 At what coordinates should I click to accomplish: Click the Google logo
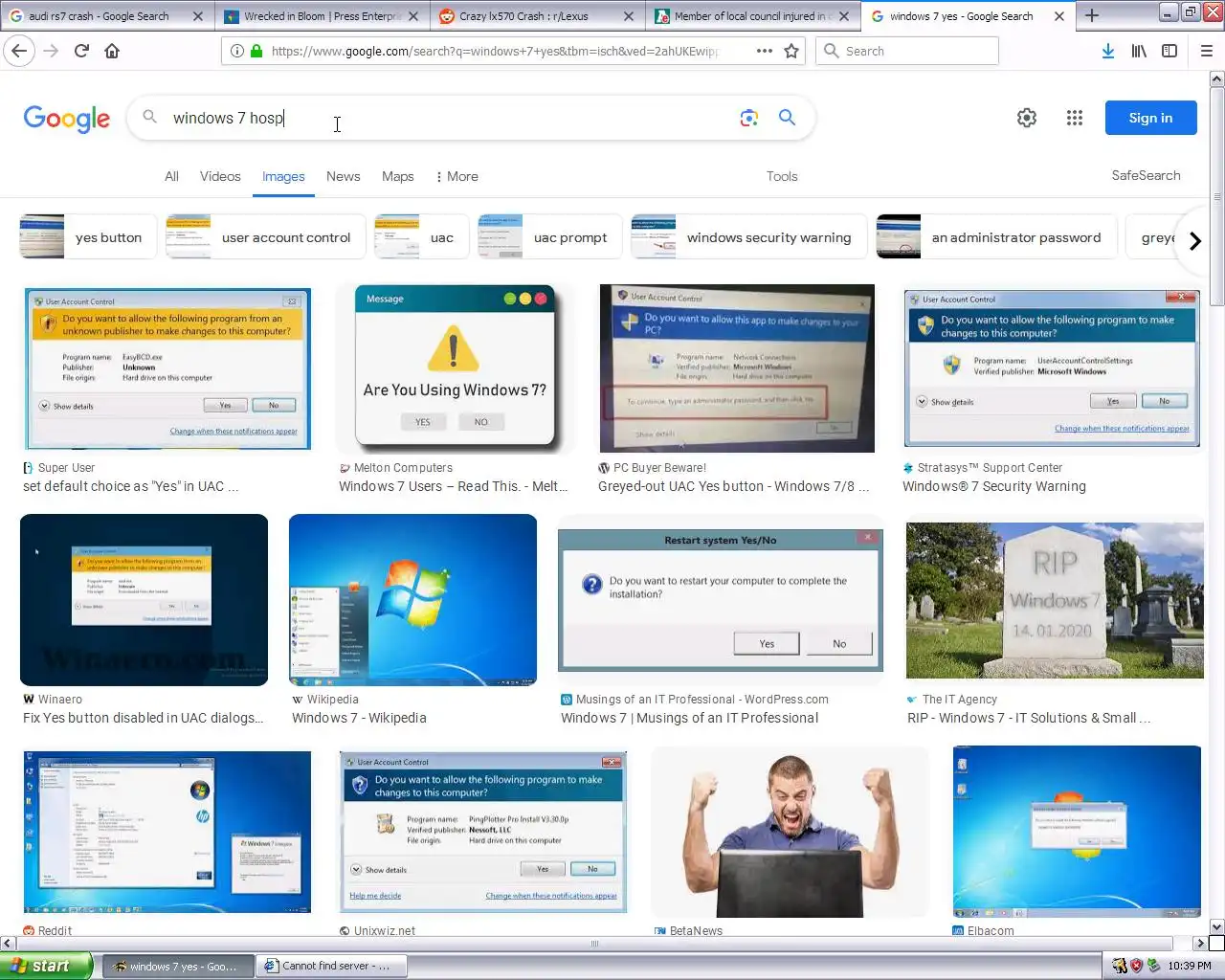click(x=67, y=119)
